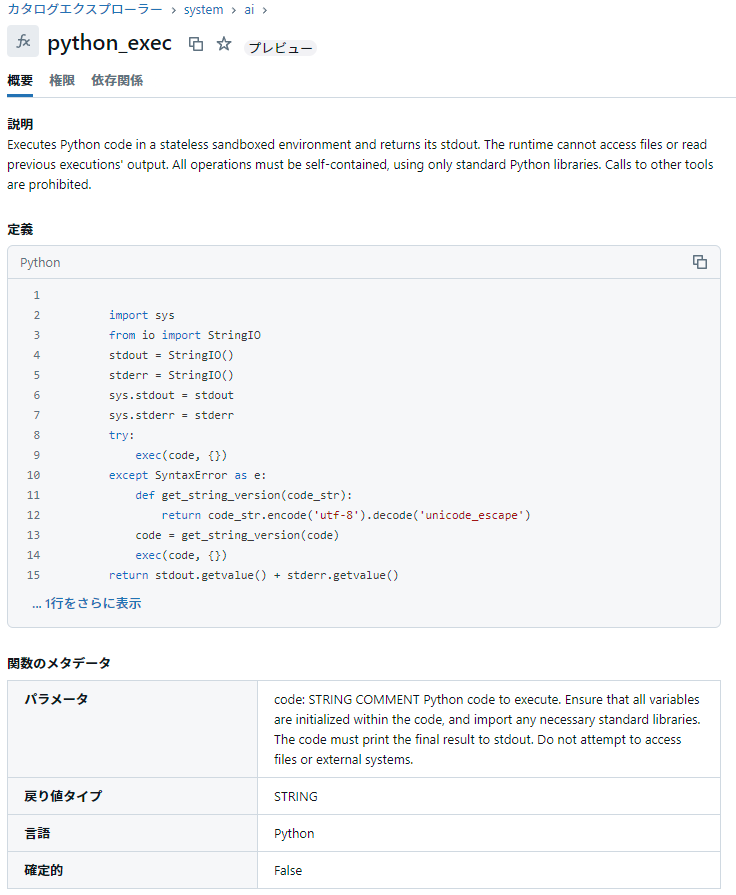The image size is (736, 895).
Task: Click 'code = get_string_version(code)' line
Action: click(x=237, y=535)
